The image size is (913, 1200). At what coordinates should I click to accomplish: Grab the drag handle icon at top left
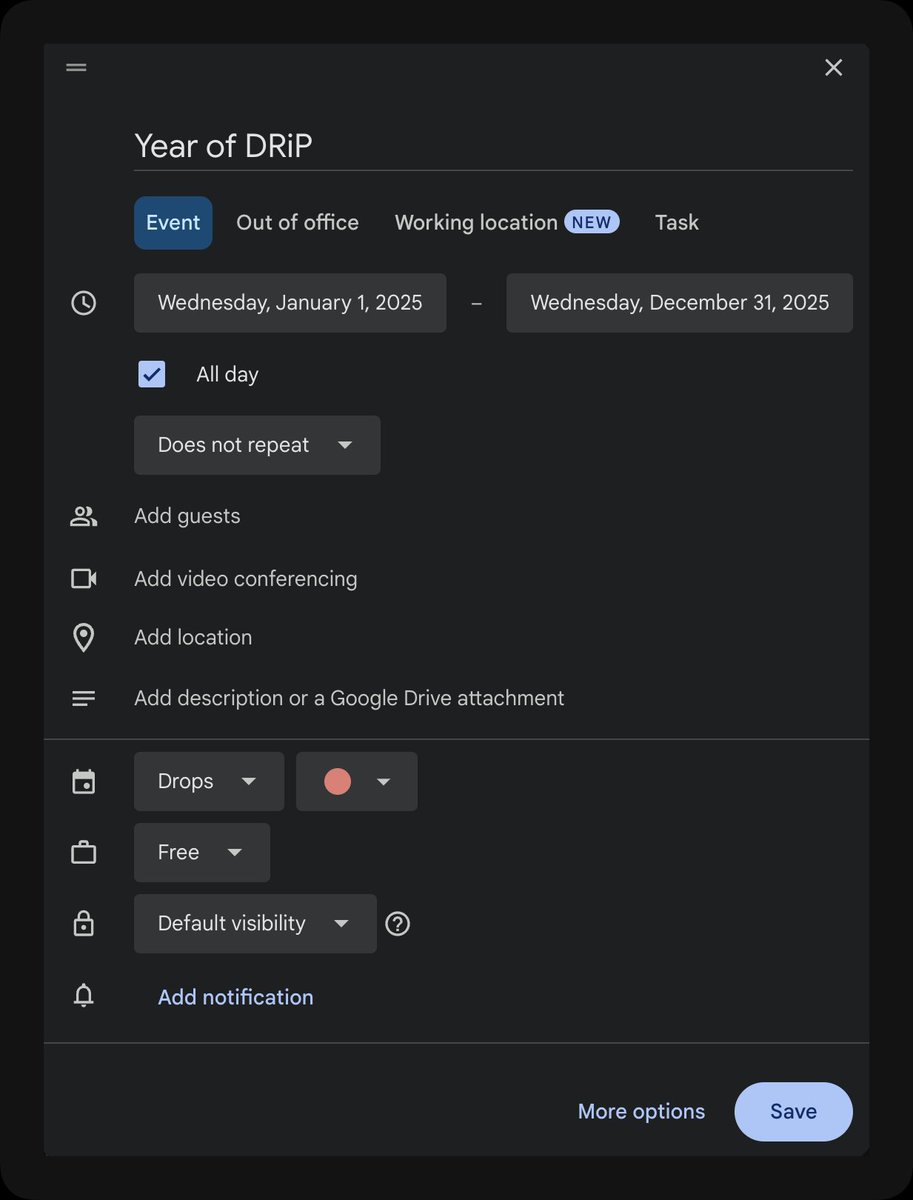[x=76, y=68]
